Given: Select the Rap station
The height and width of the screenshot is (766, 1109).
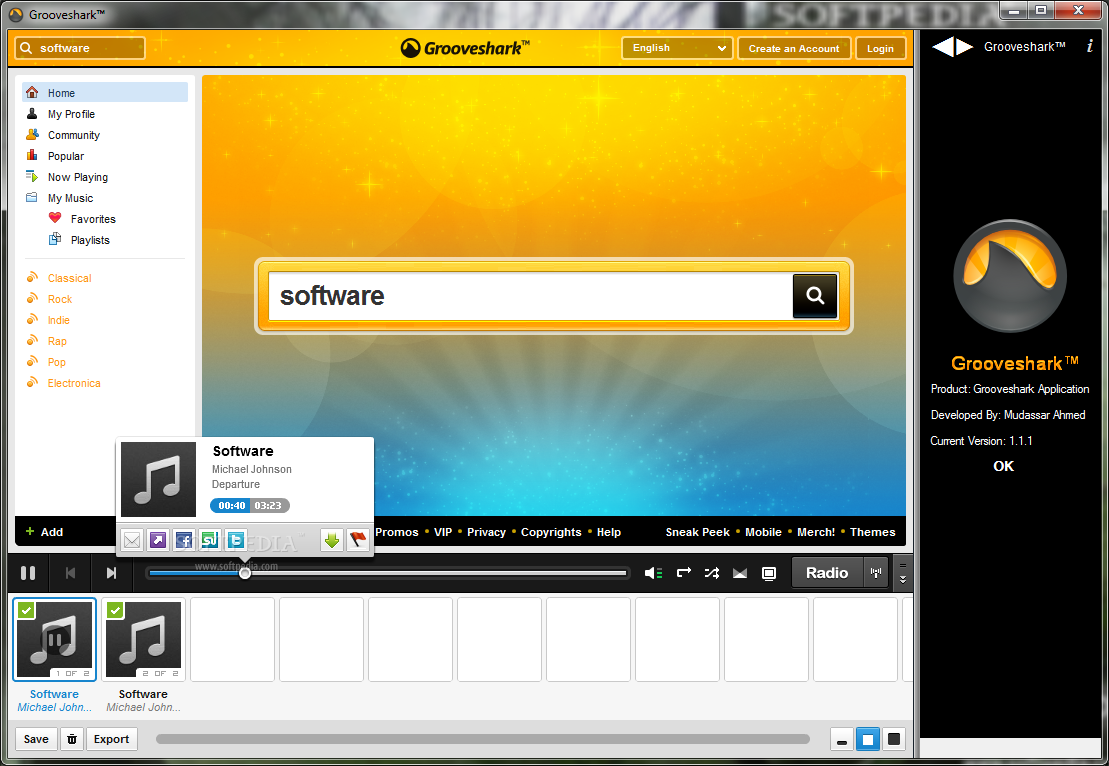Looking at the screenshot, I should tap(57, 341).
